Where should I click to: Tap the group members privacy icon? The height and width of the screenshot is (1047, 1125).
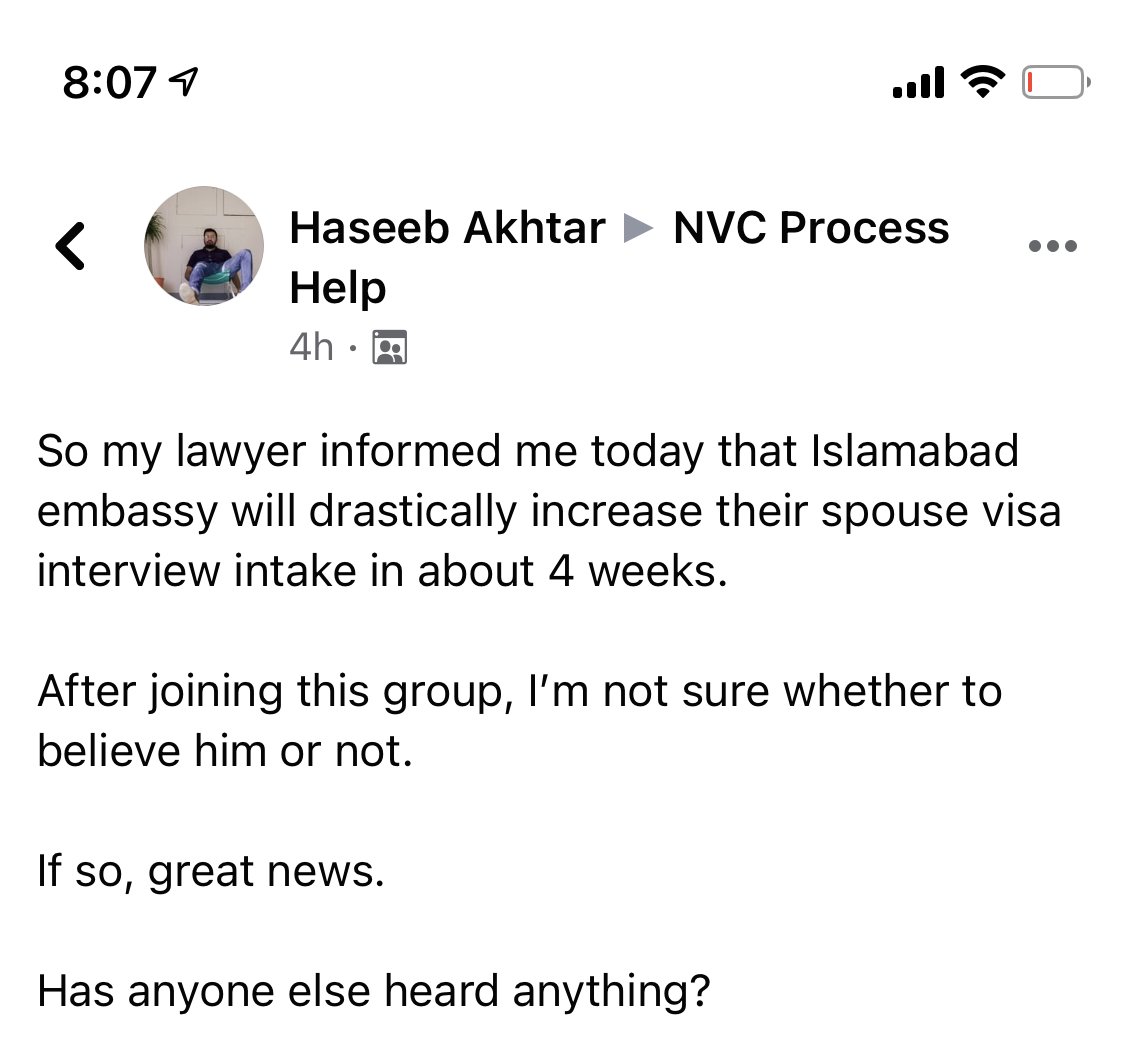390,348
